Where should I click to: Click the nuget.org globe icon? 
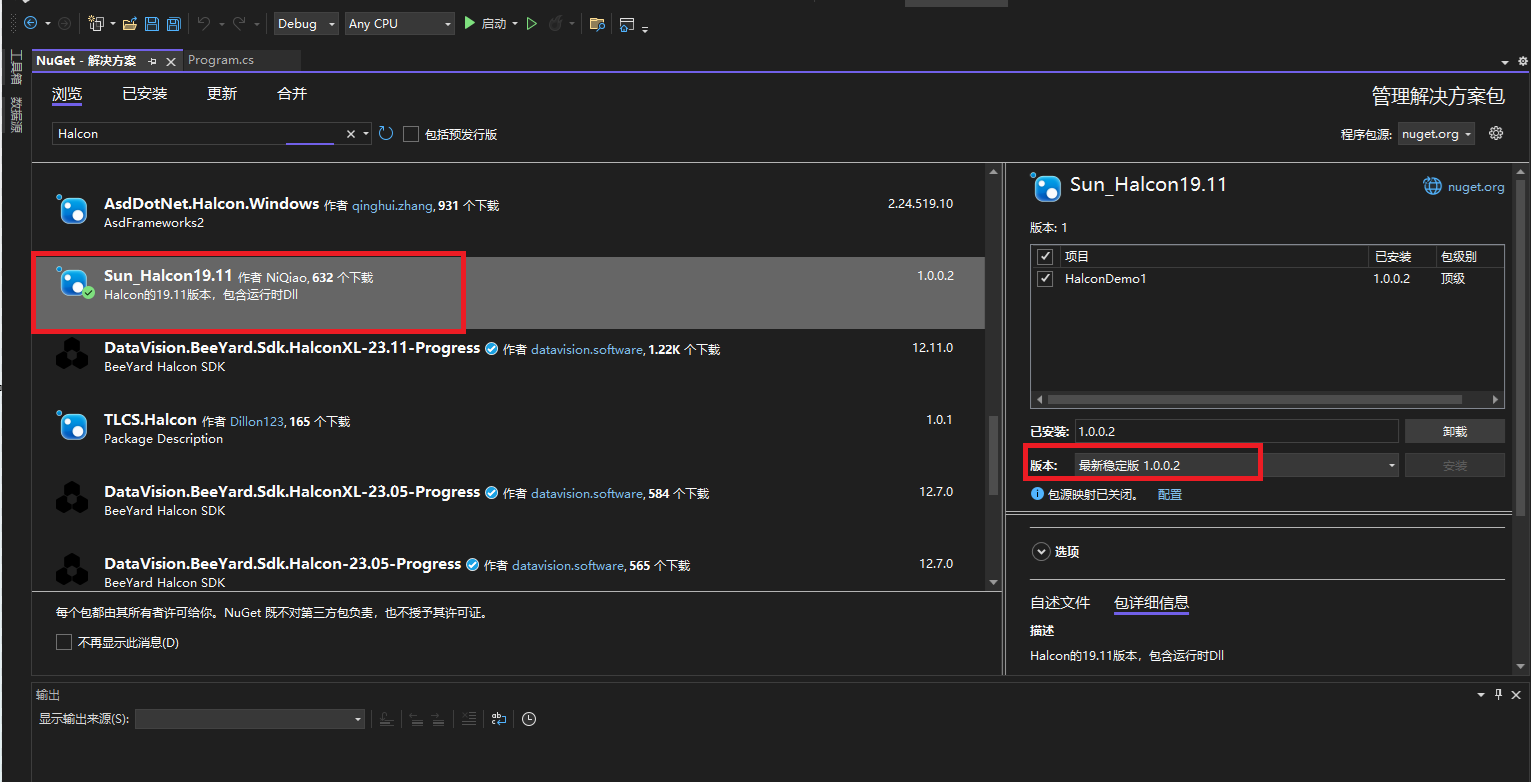pyautogui.click(x=1433, y=186)
